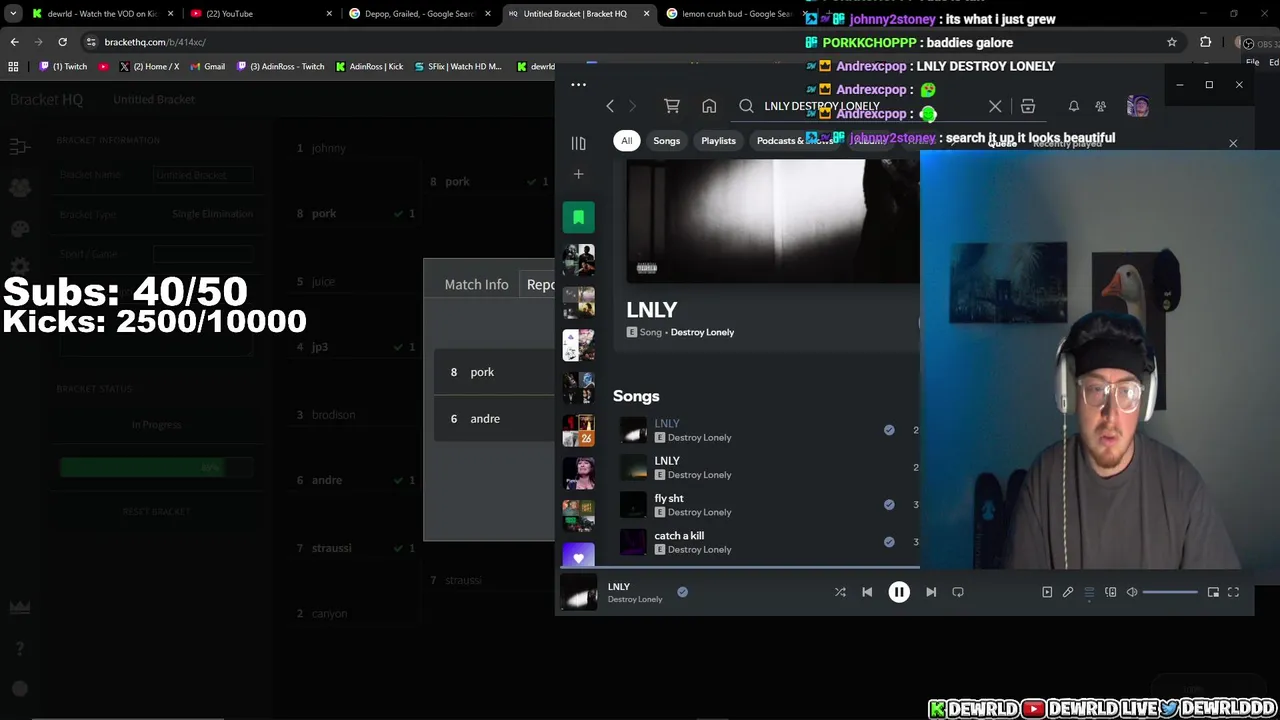Image resolution: width=1280 pixels, height=720 pixels.
Task: Open the green bookmark library item
Action: [x=578, y=217]
